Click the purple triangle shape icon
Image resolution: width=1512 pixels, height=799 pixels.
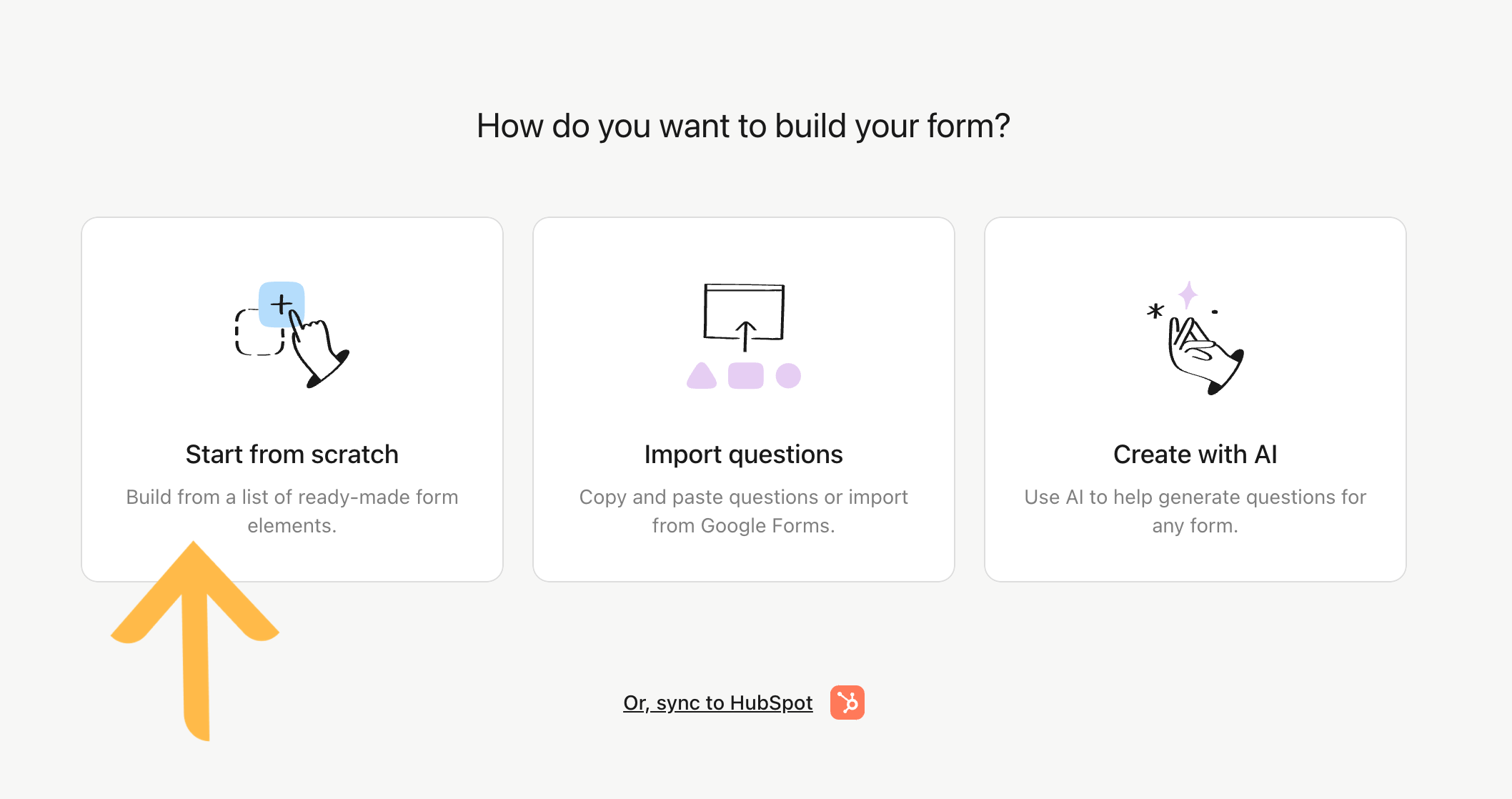702,376
